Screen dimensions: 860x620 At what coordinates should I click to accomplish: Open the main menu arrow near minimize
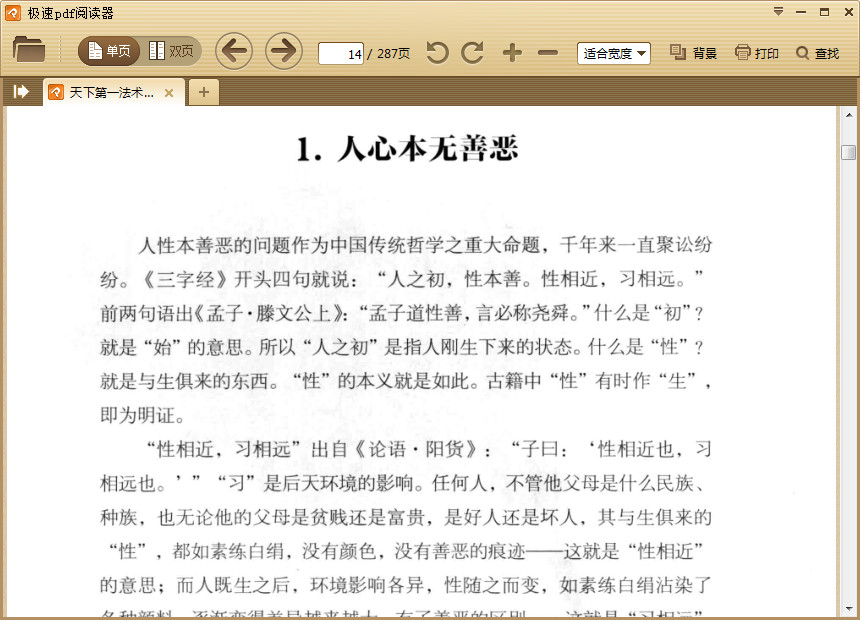(x=777, y=10)
